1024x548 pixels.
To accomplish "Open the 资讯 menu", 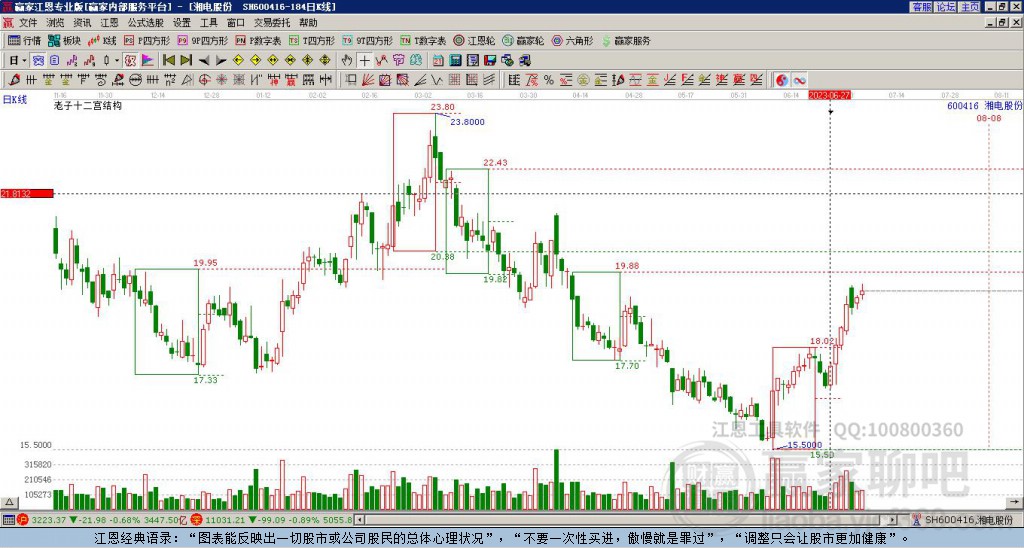I will (82, 23).
